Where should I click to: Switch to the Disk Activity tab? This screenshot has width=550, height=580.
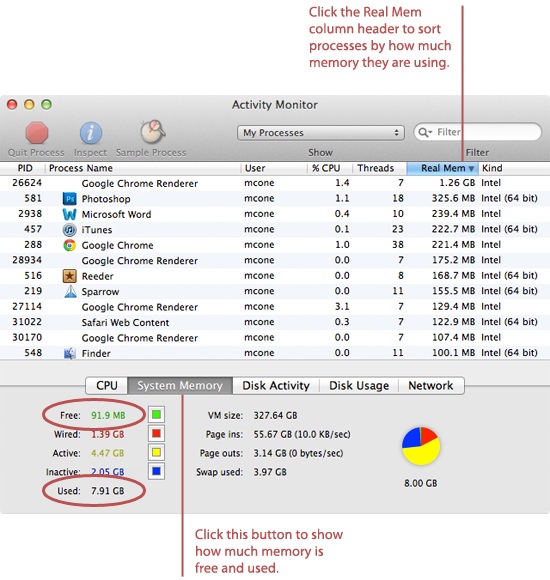pos(276,385)
